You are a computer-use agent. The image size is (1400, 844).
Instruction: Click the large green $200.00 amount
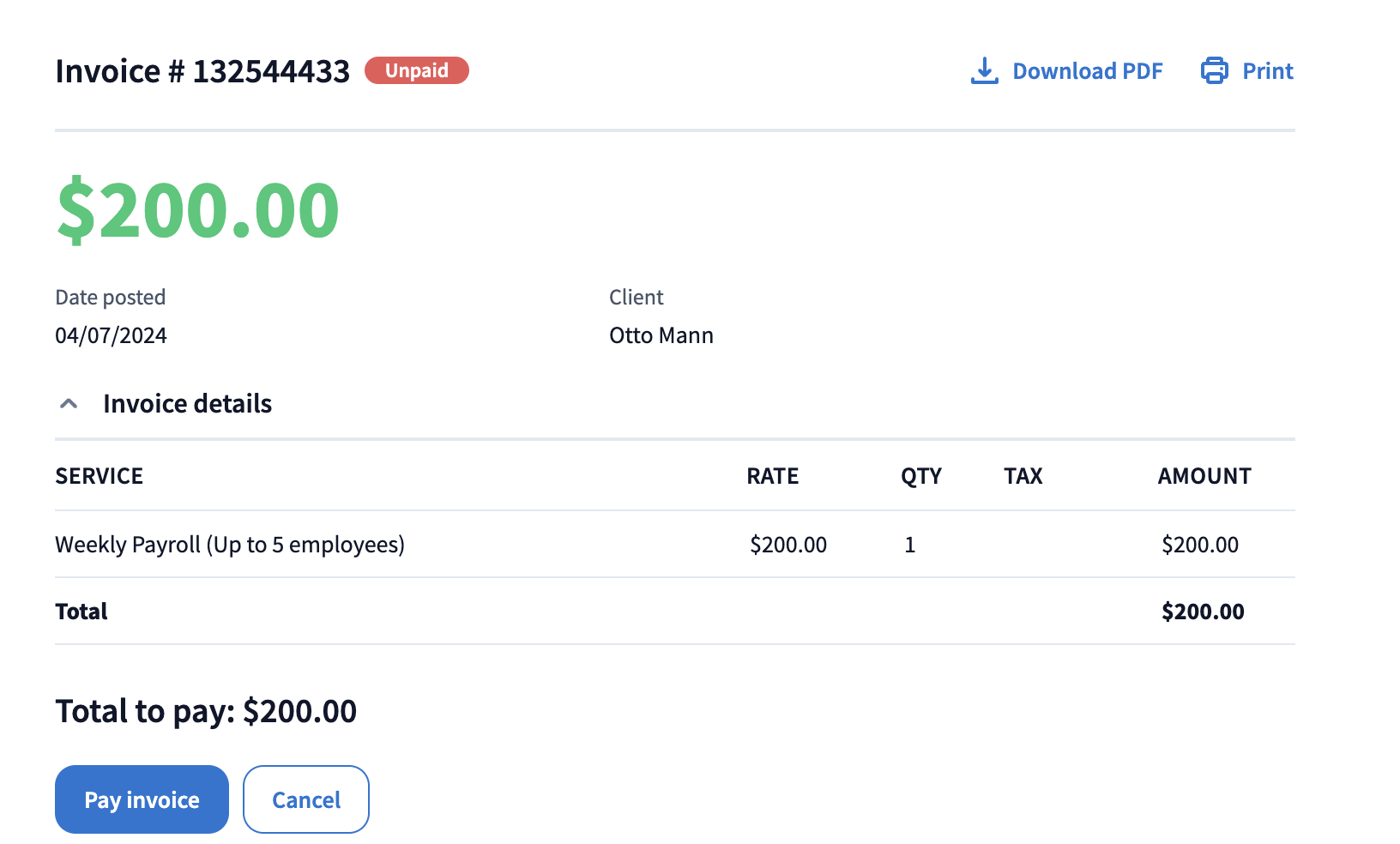click(x=198, y=210)
